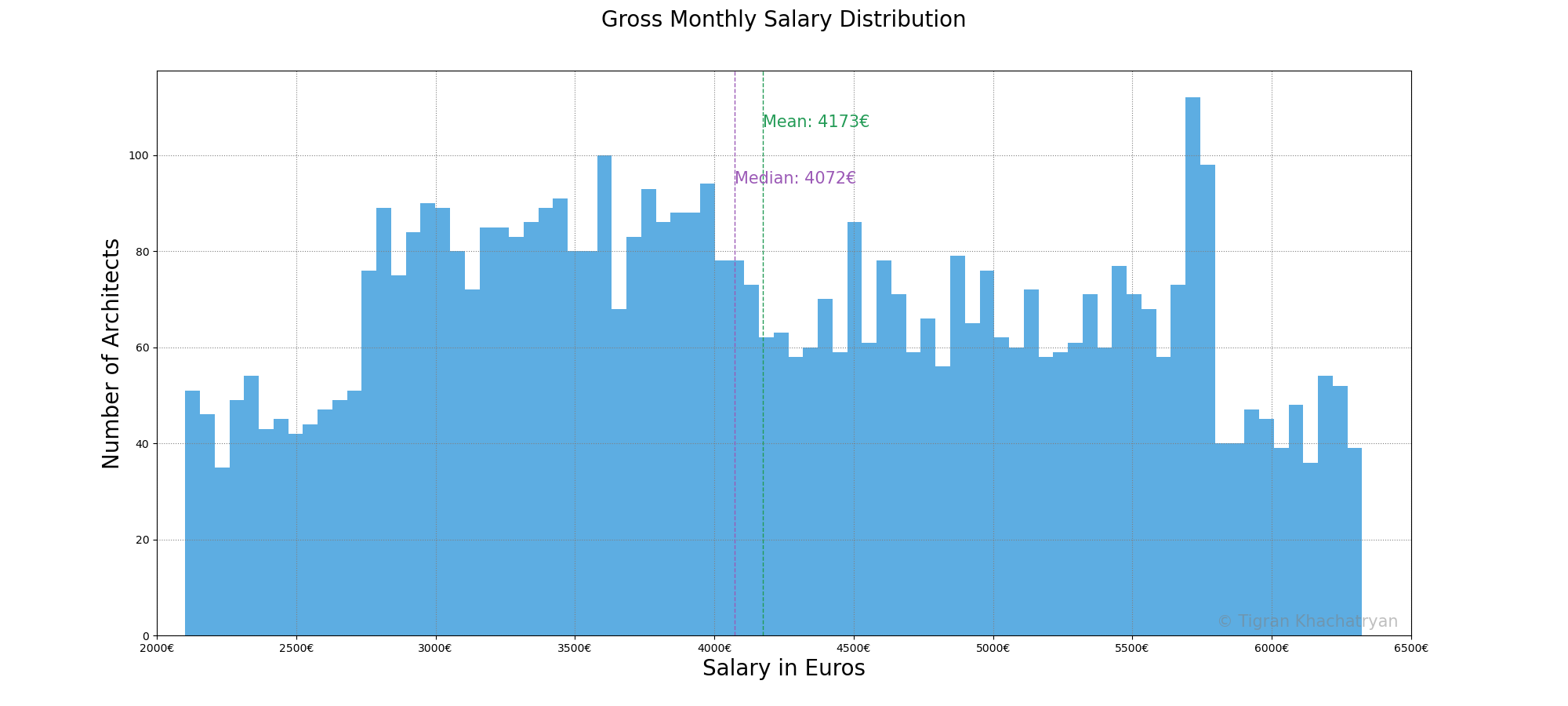This screenshot has height=706, width=1568.
Task: Click the first histogram bar near 2100€
Action: coord(192,513)
